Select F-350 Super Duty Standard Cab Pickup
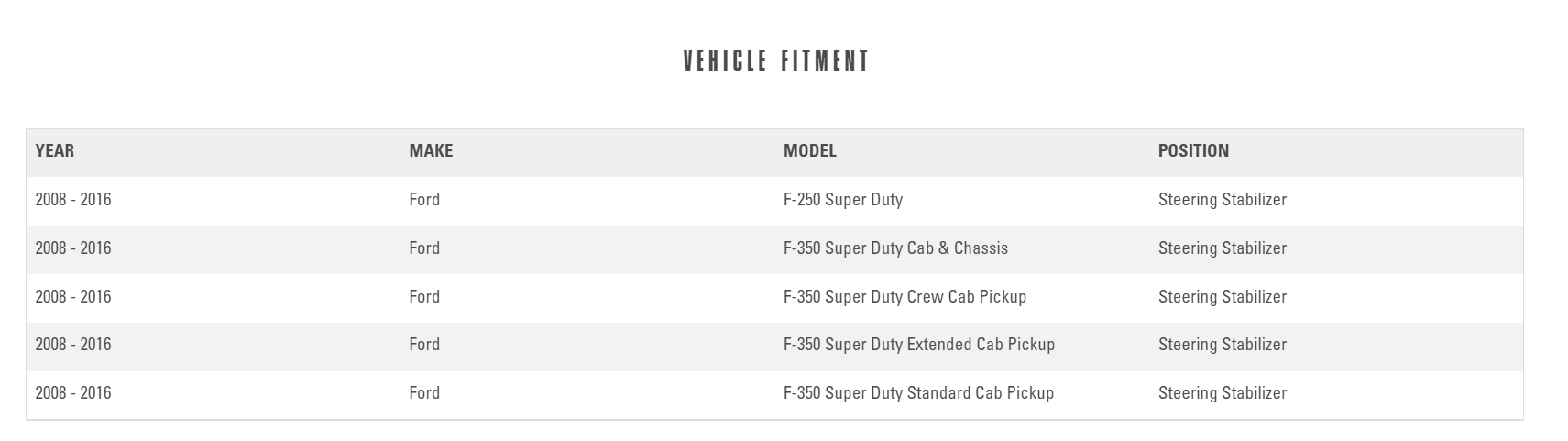 [917, 393]
